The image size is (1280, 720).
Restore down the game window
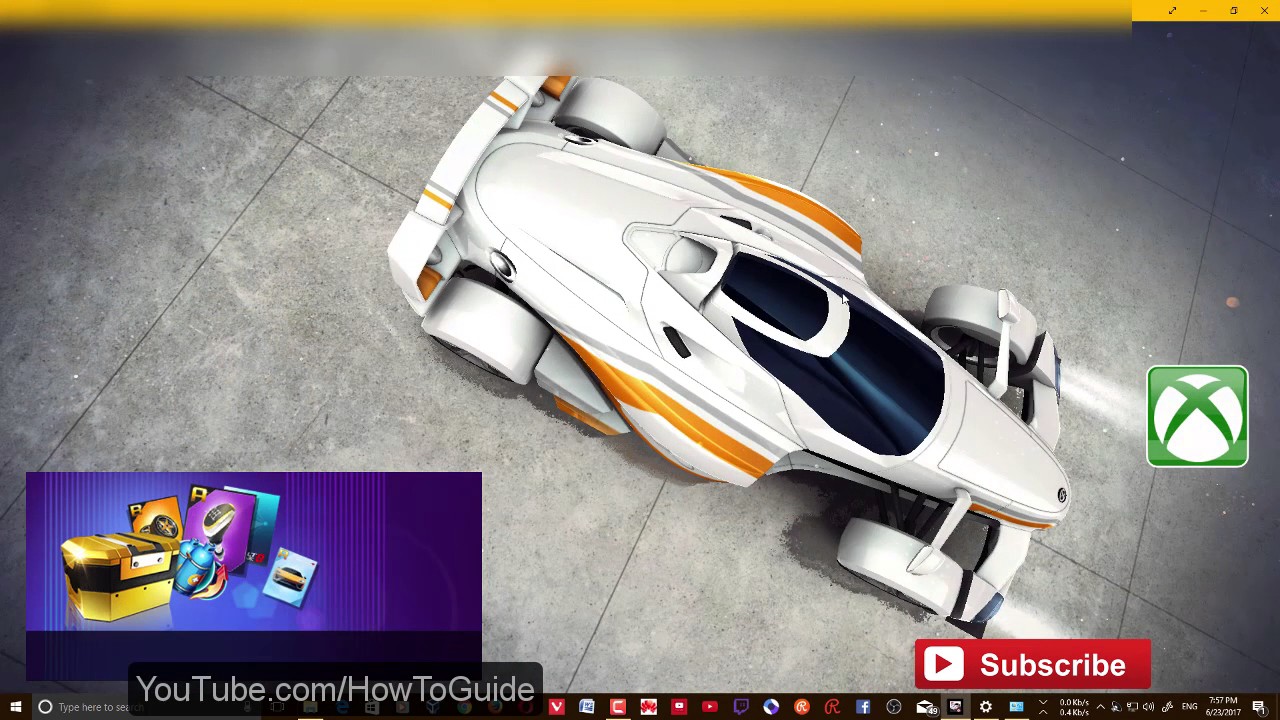(x=1233, y=11)
